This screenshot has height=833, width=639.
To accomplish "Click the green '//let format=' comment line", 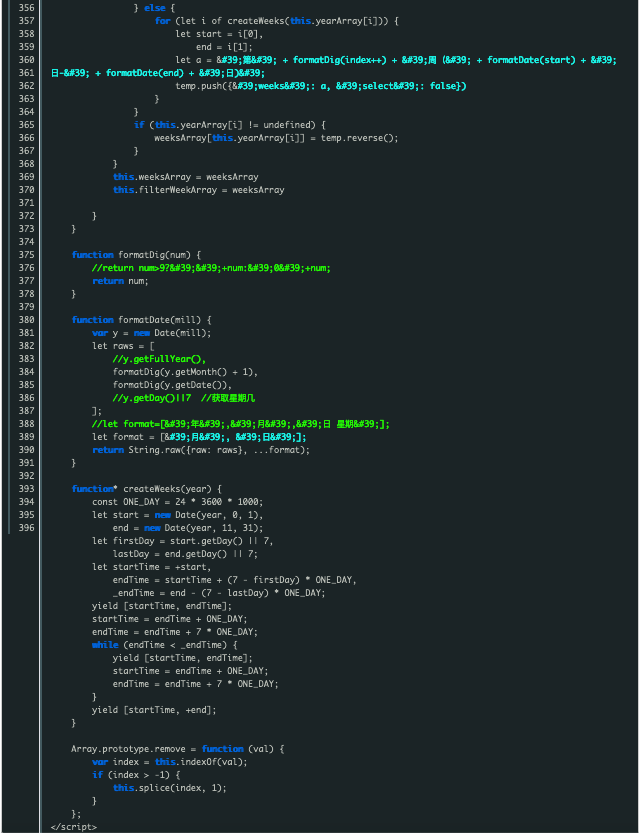I will [241, 424].
